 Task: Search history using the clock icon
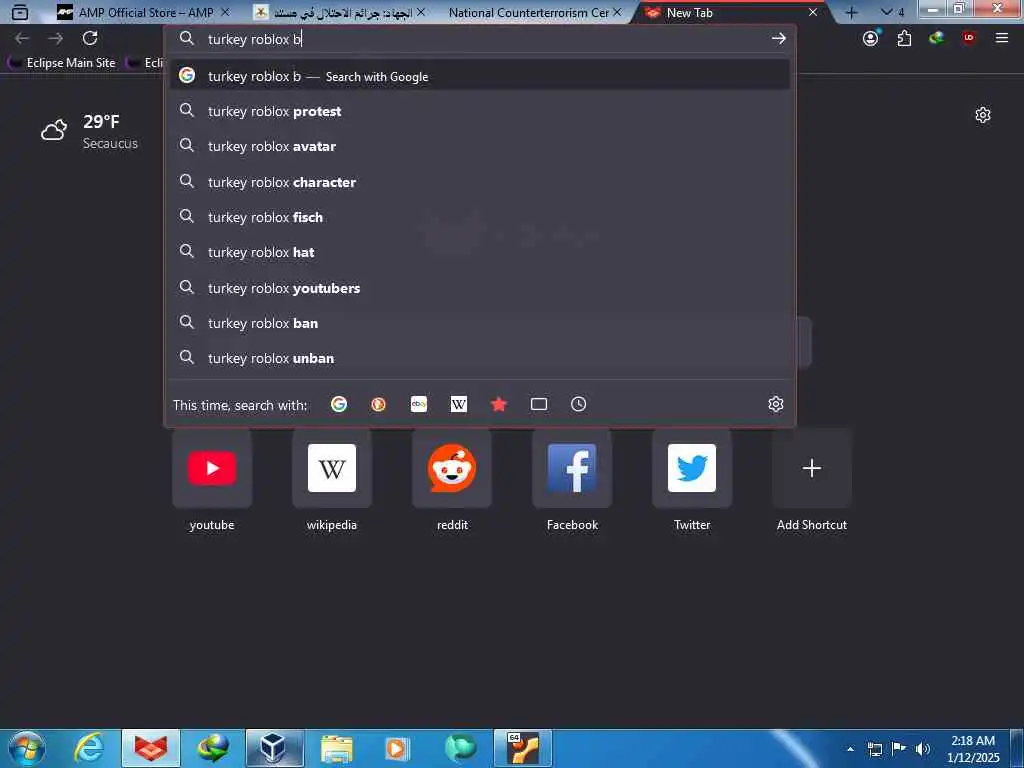click(579, 404)
